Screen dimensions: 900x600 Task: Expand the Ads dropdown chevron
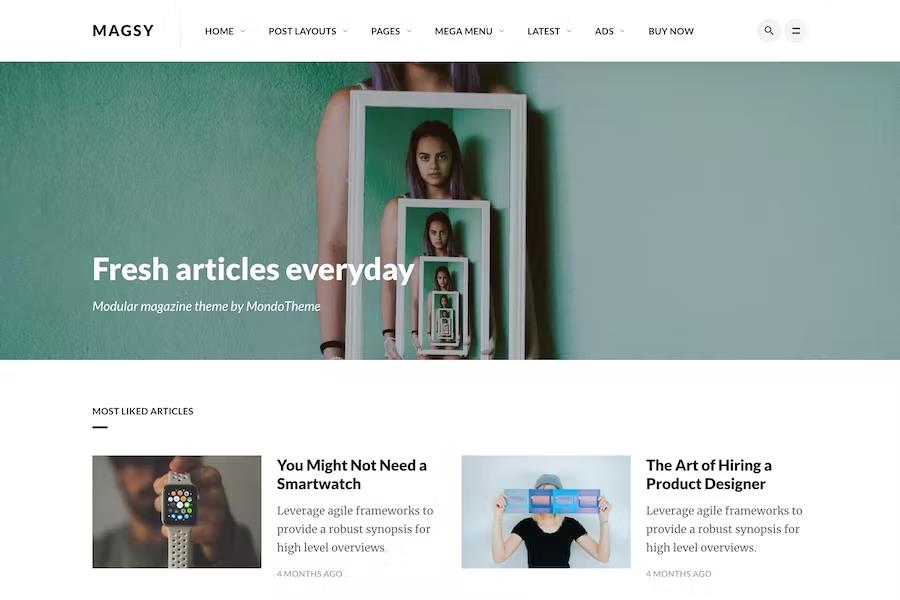[x=623, y=31]
